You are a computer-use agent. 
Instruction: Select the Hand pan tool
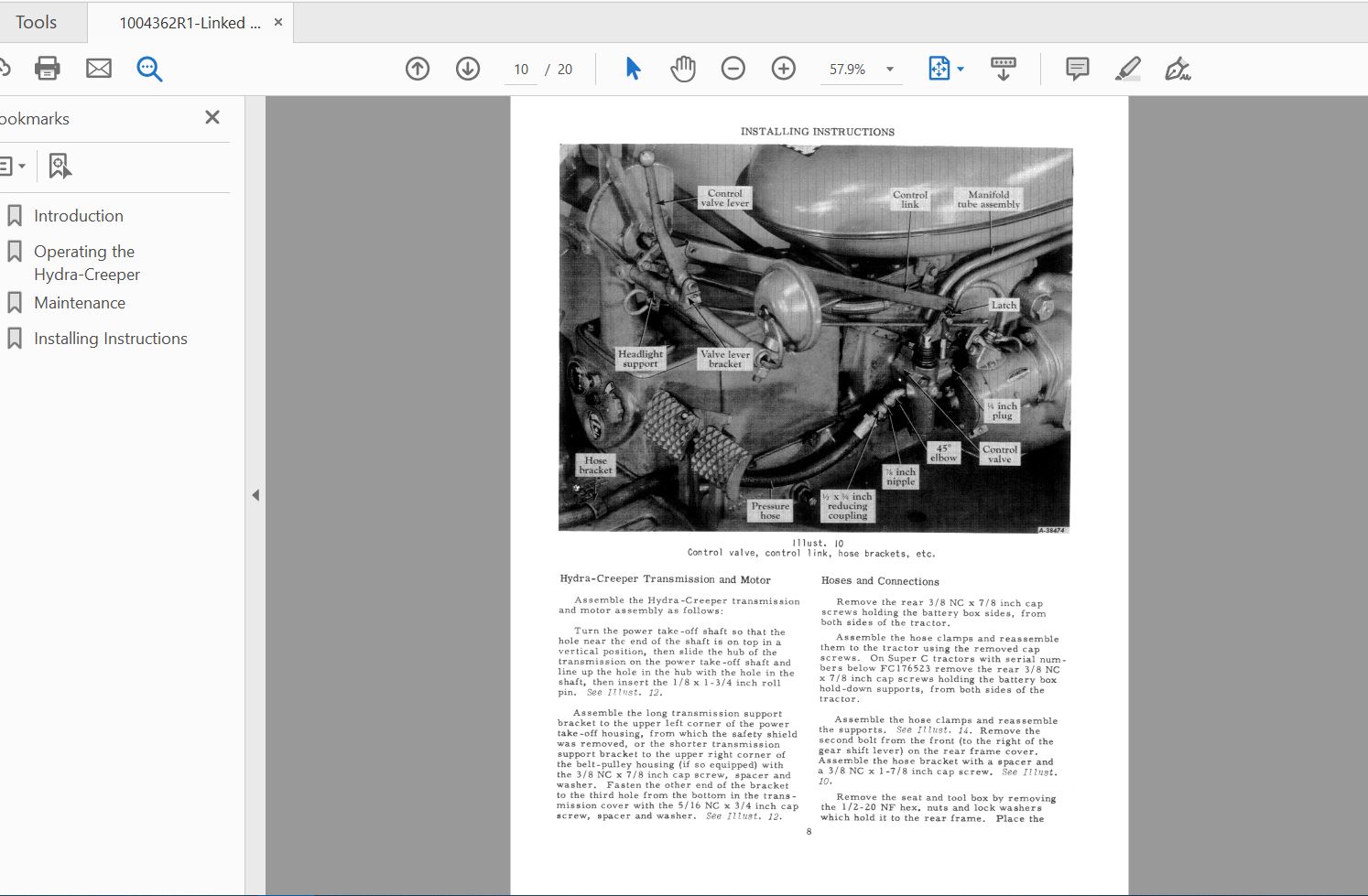[x=683, y=69]
